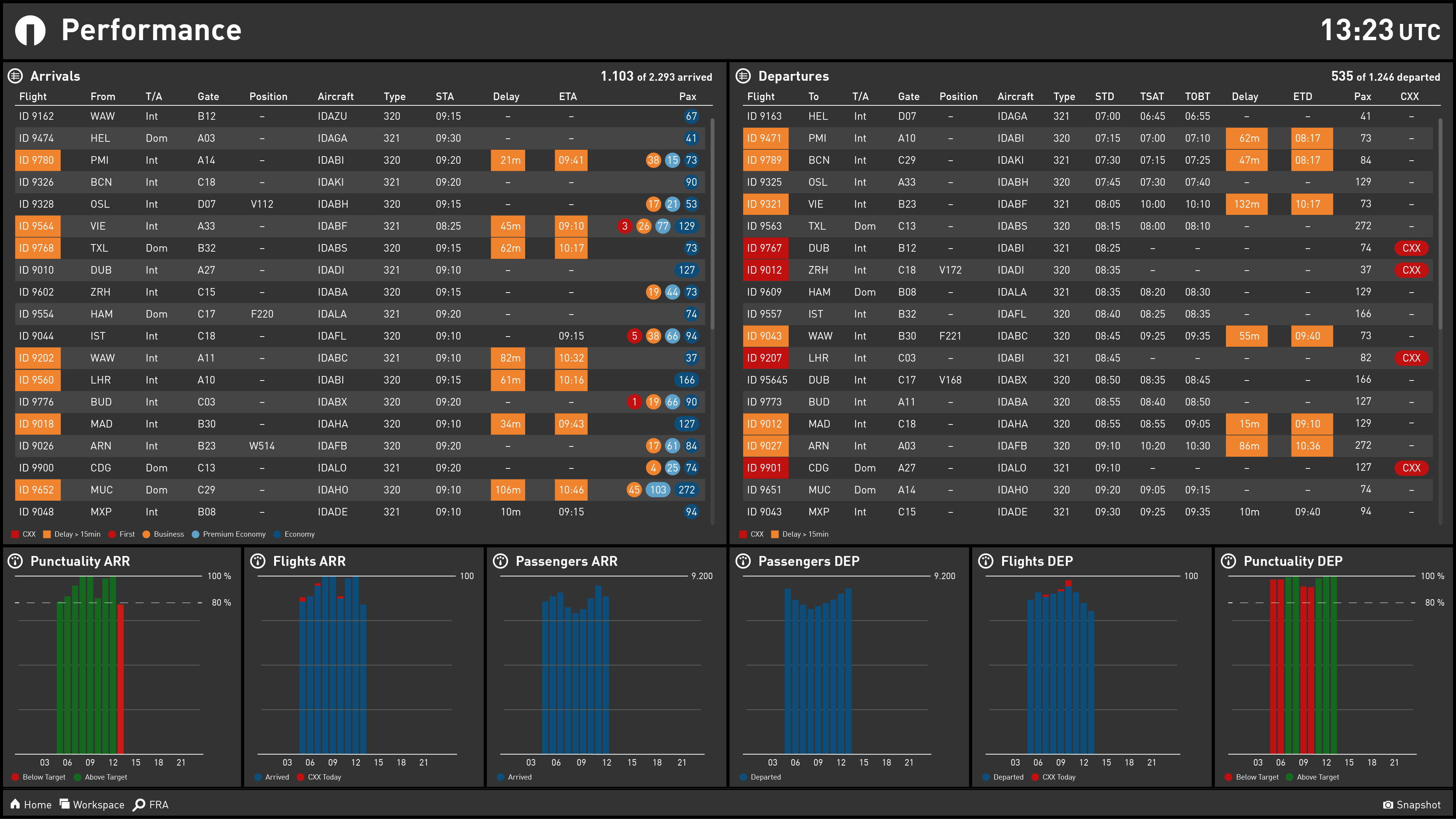Go to Home in the bottom bar
The width and height of the screenshot is (1456, 819).
coord(31,804)
